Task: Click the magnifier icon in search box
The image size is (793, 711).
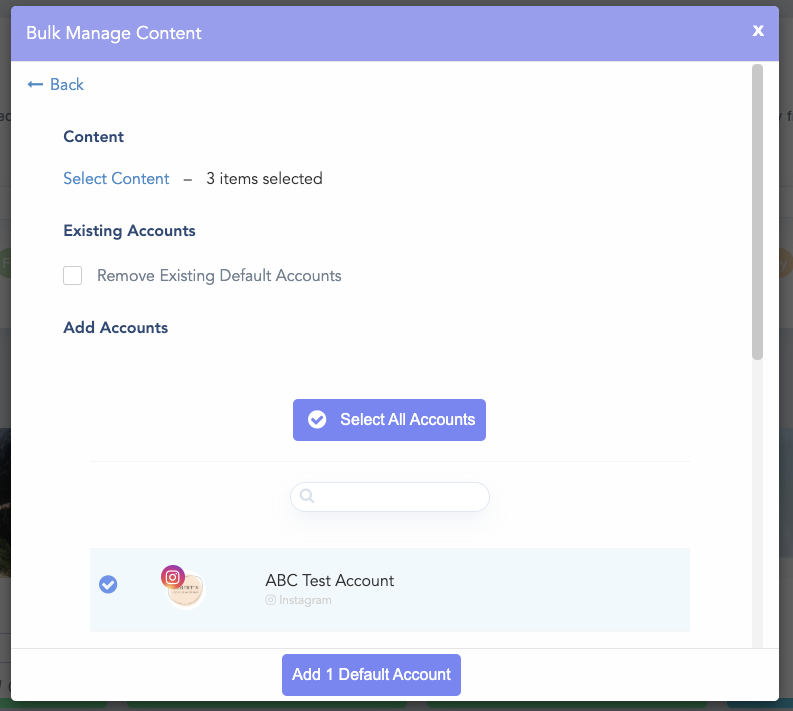Action: pyautogui.click(x=307, y=496)
